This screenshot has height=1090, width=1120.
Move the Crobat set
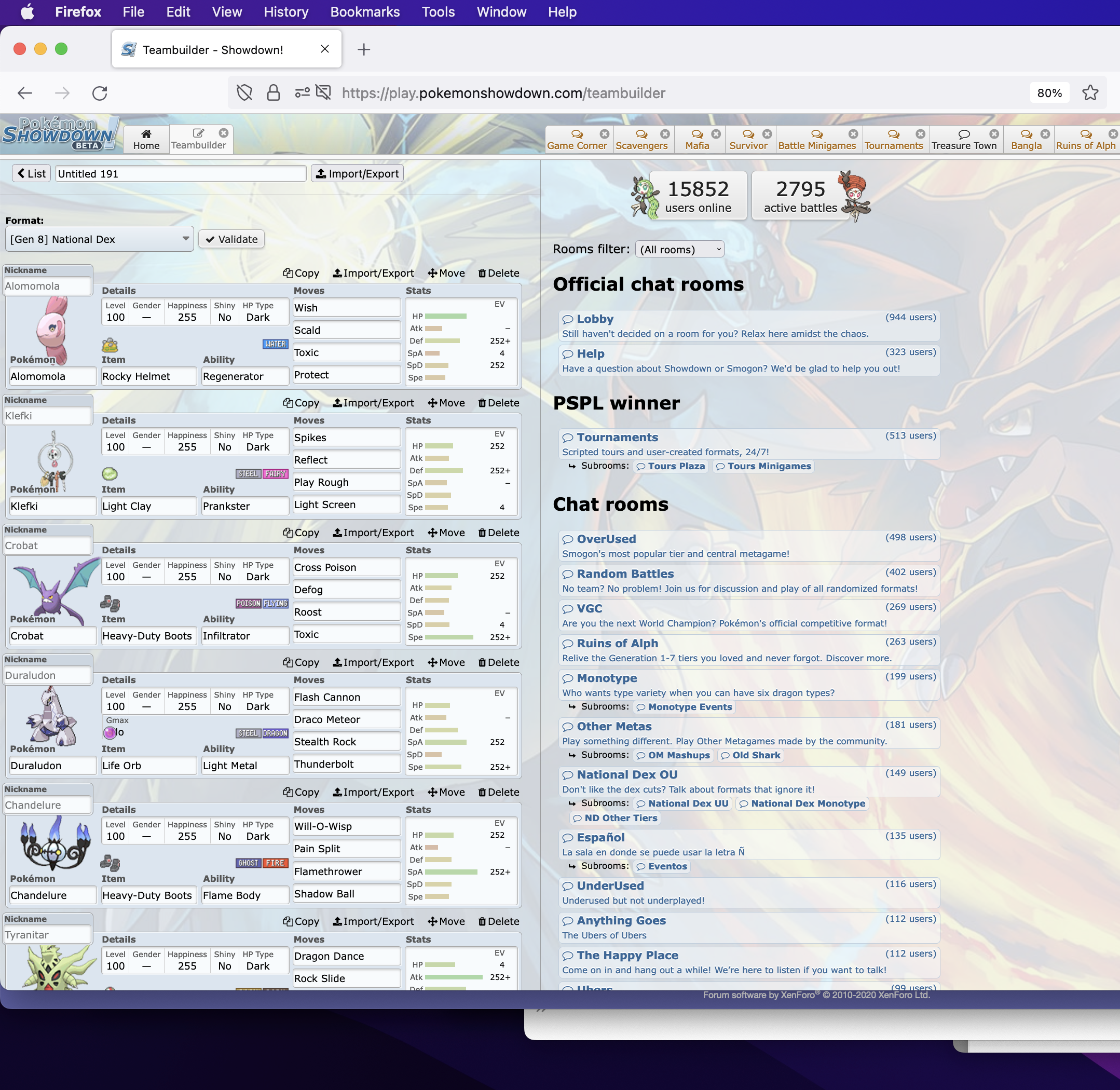[x=446, y=533]
